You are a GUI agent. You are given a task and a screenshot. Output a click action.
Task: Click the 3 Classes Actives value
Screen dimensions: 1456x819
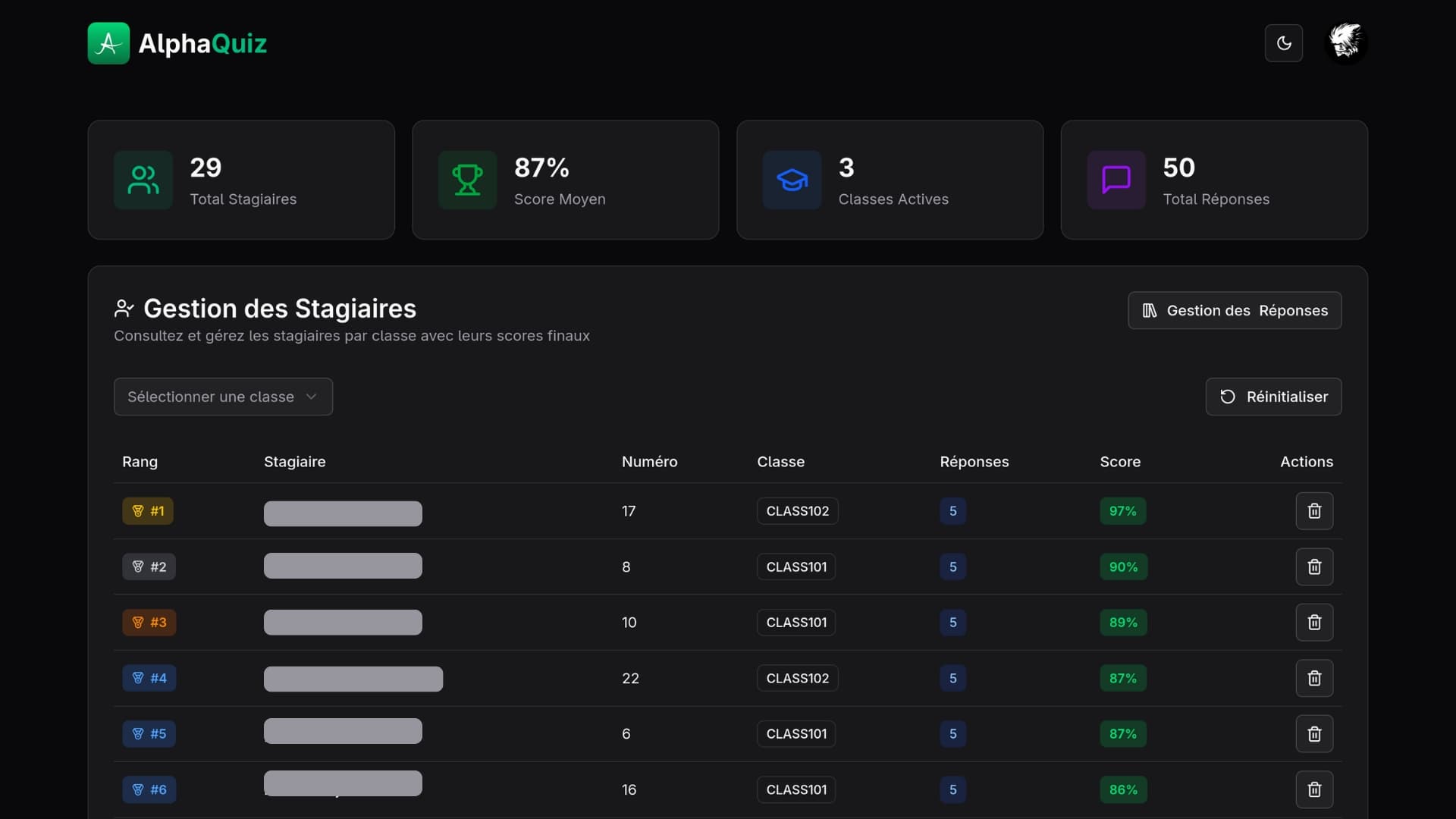pos(846,168)
